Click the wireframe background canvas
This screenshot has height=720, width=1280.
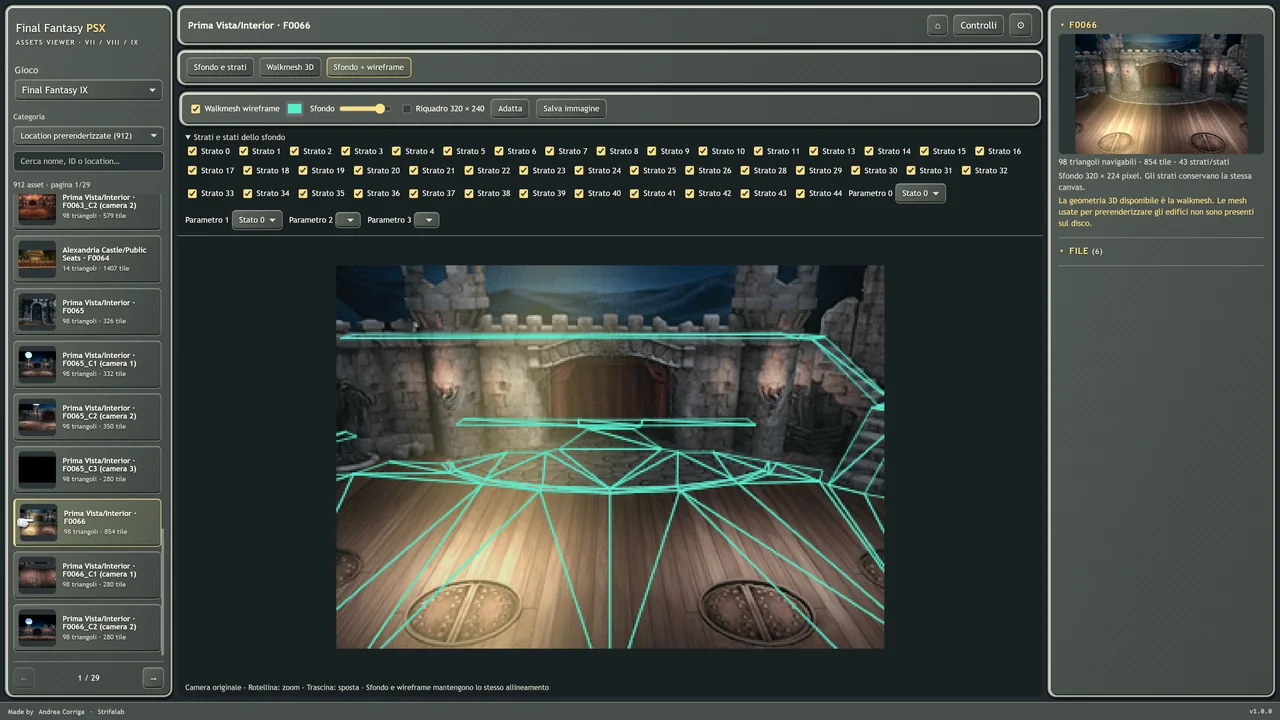[610, 457]
